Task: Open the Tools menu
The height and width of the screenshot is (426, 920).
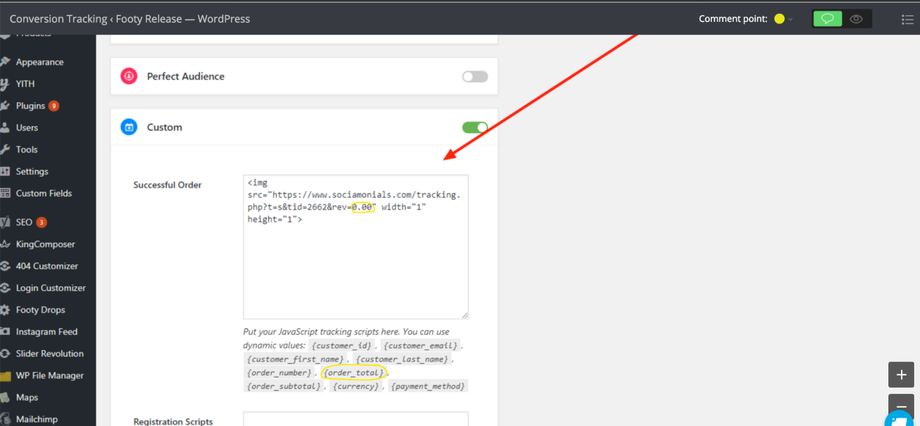Action: point(26,150)
